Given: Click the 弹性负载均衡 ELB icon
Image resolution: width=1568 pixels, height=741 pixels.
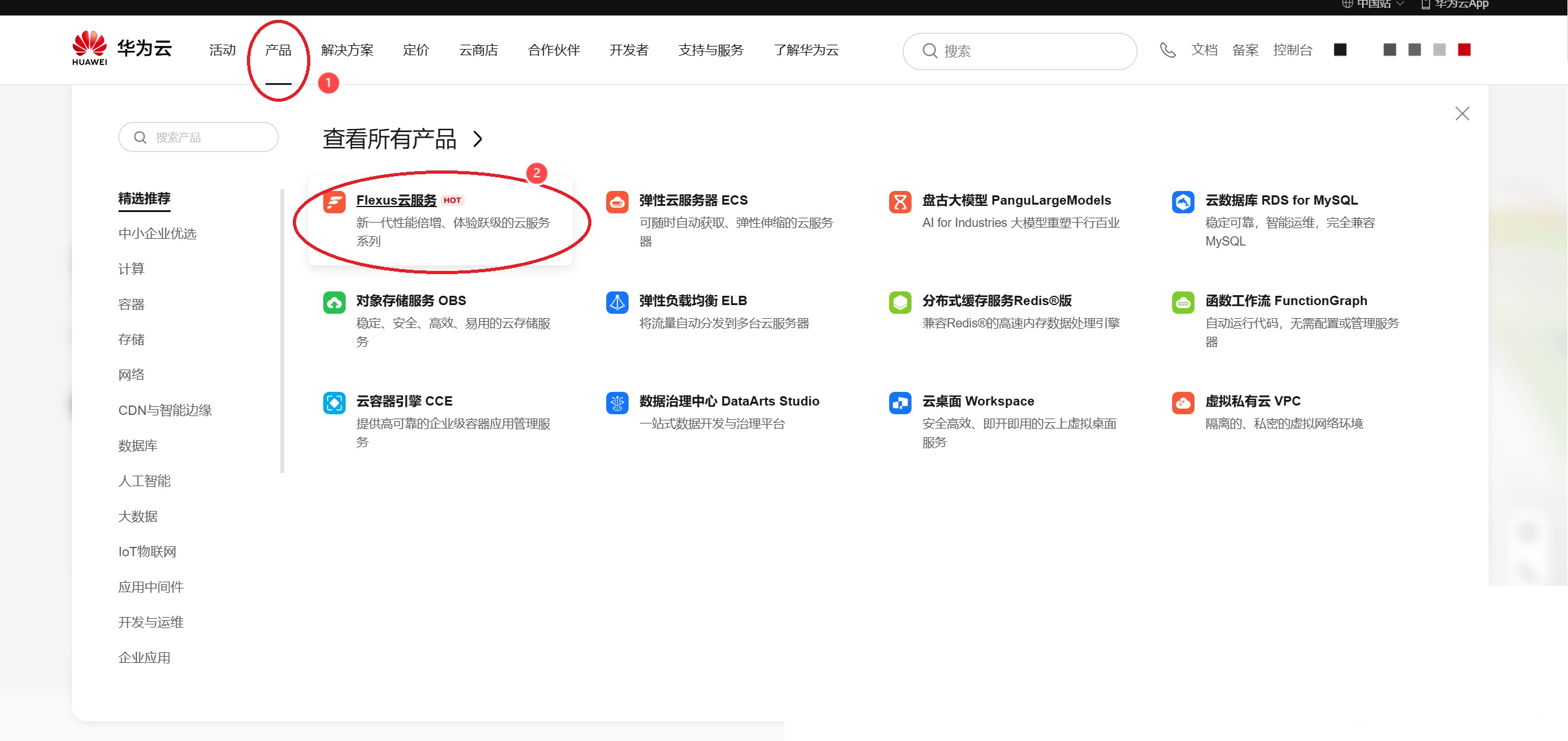Looking at the screenshot, I should coord(617,303).
